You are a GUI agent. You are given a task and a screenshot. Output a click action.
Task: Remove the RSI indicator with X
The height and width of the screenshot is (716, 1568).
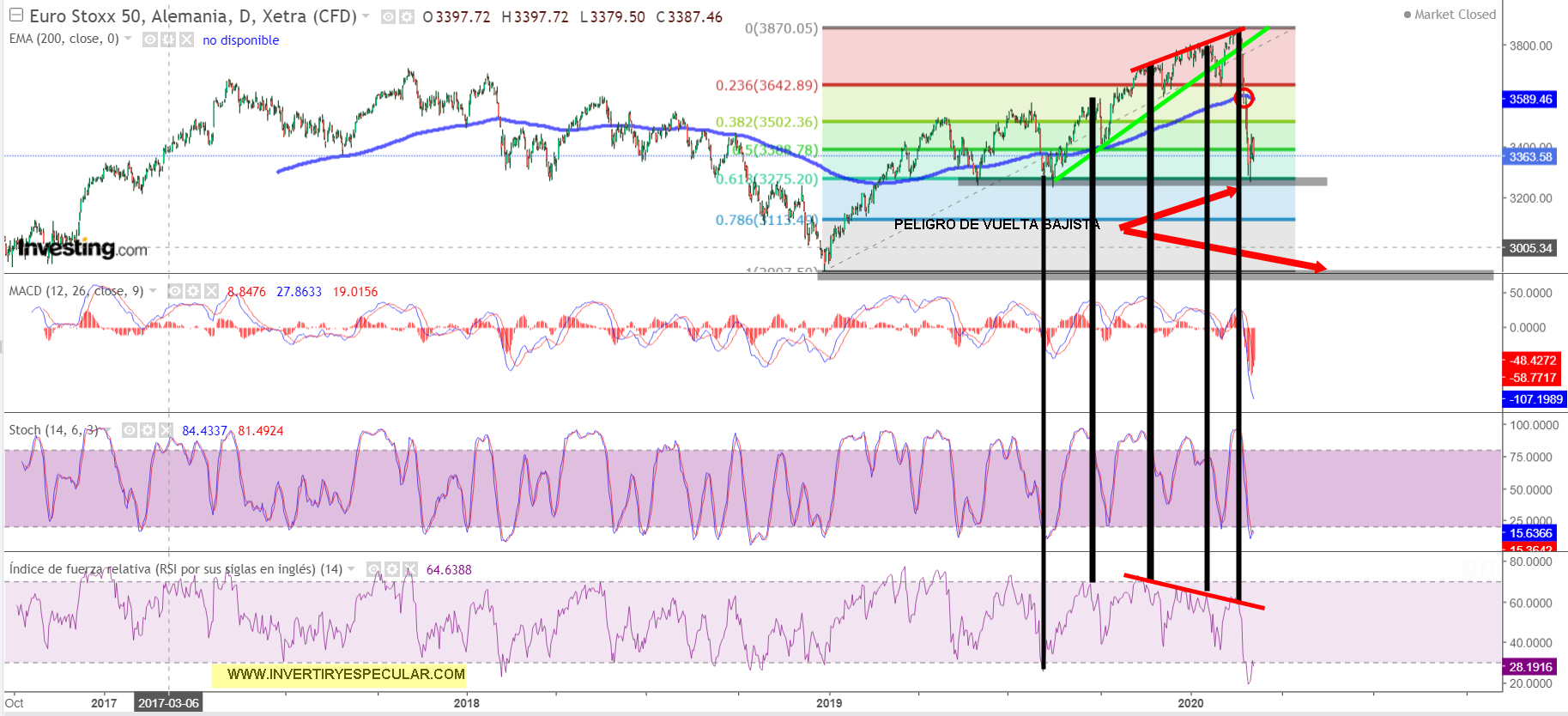(410, 569)
